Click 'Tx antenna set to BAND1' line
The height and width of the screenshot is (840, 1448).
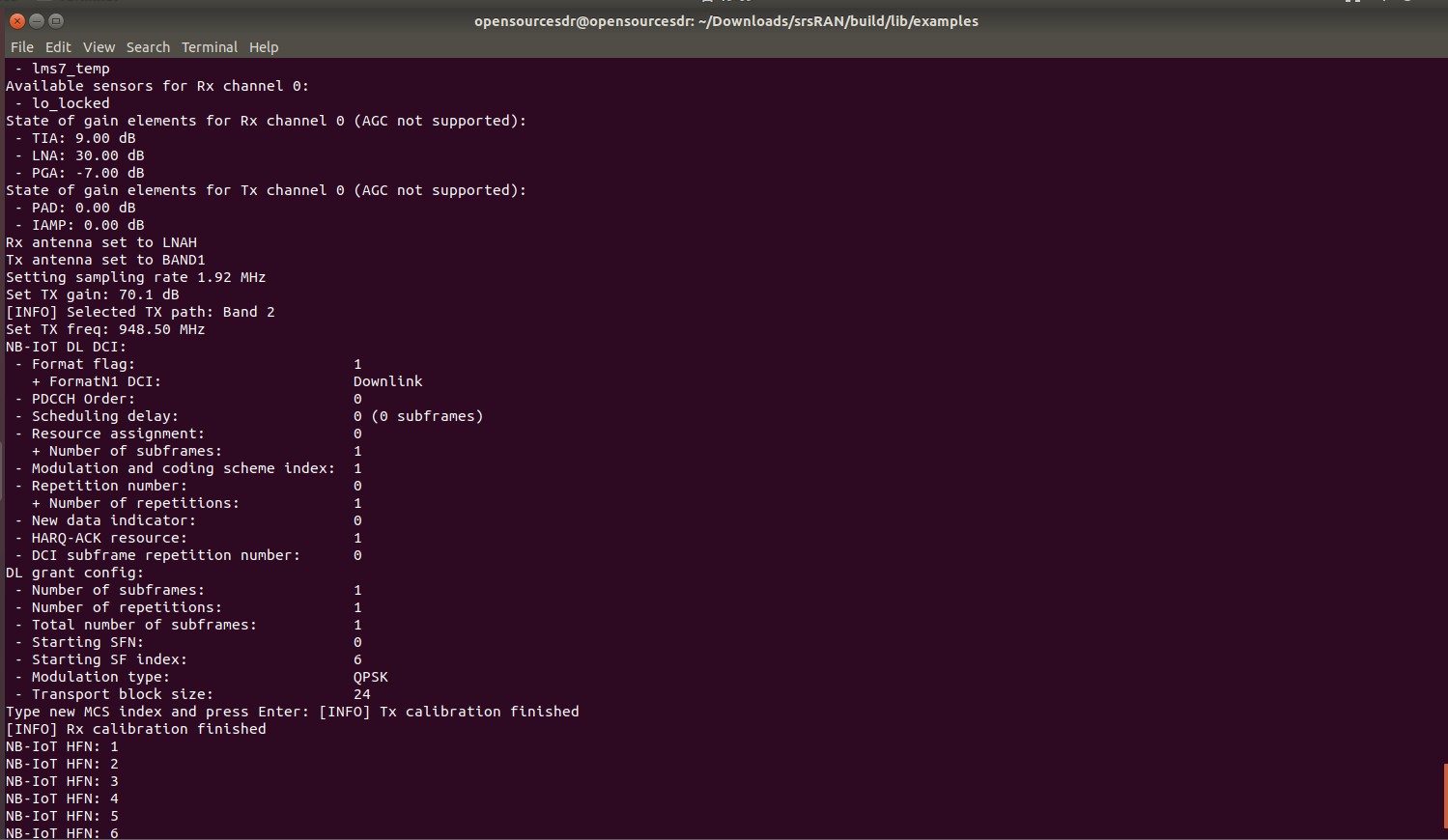[x=106, y=260]
